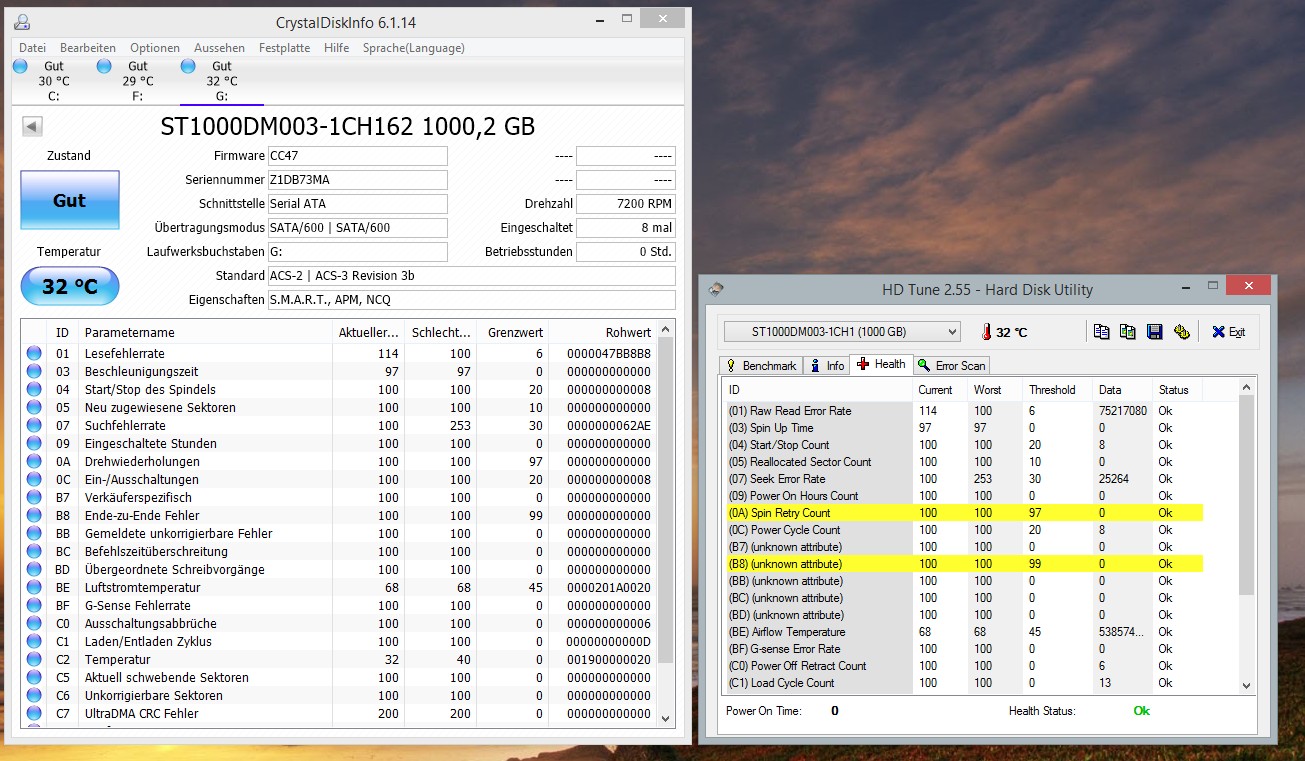Click status orb of Beschleunigungszeit row
This screenshot has height=761, width=1305.
point(34,371)
